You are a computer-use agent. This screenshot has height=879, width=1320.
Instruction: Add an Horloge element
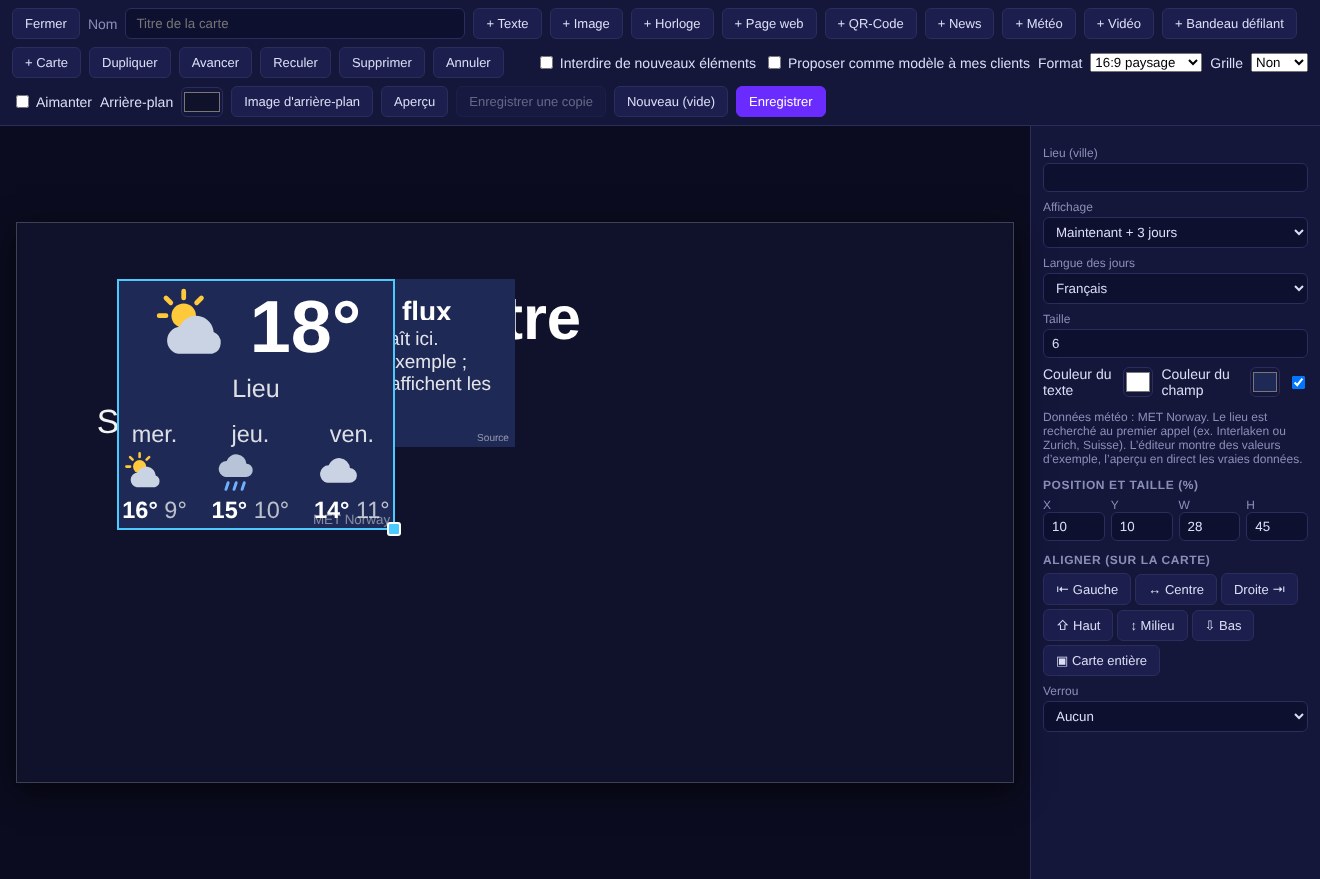point(672,23)
